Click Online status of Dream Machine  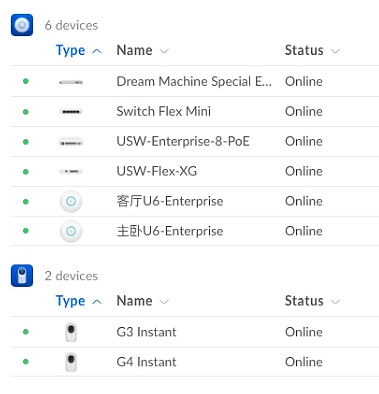click(x=304, y=81)
